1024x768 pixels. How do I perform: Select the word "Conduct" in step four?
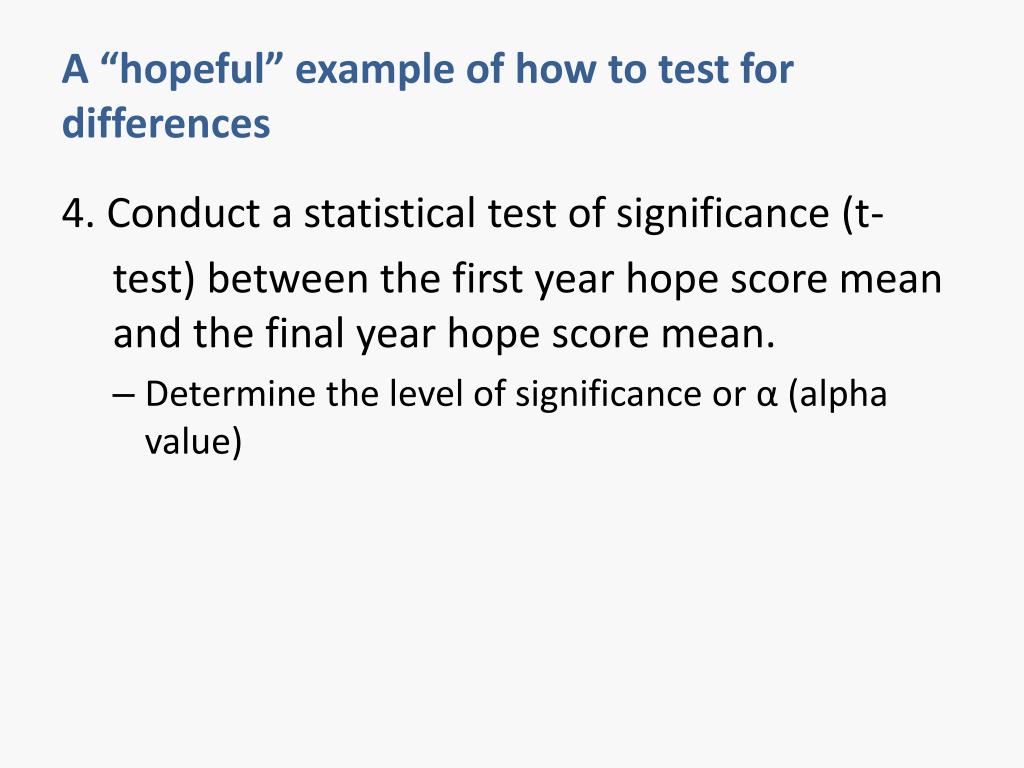point(184,213)
